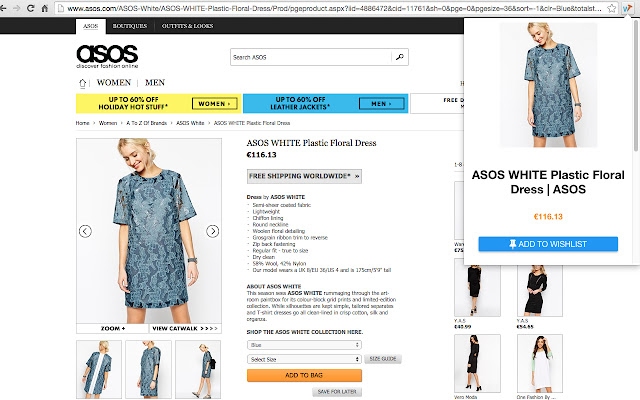The width and height of the screenshot is (640, 400).
Task: Open the Y.A.S black dress priced €54.55
Action: (540, 291)
